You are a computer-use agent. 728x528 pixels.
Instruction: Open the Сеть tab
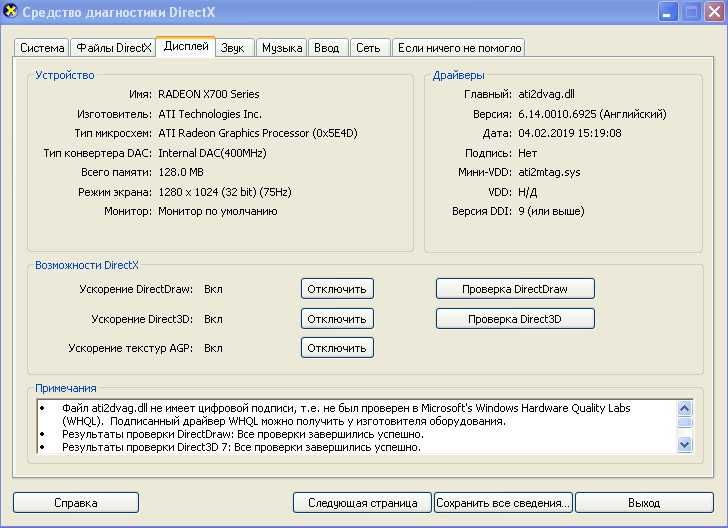[370, 48]
